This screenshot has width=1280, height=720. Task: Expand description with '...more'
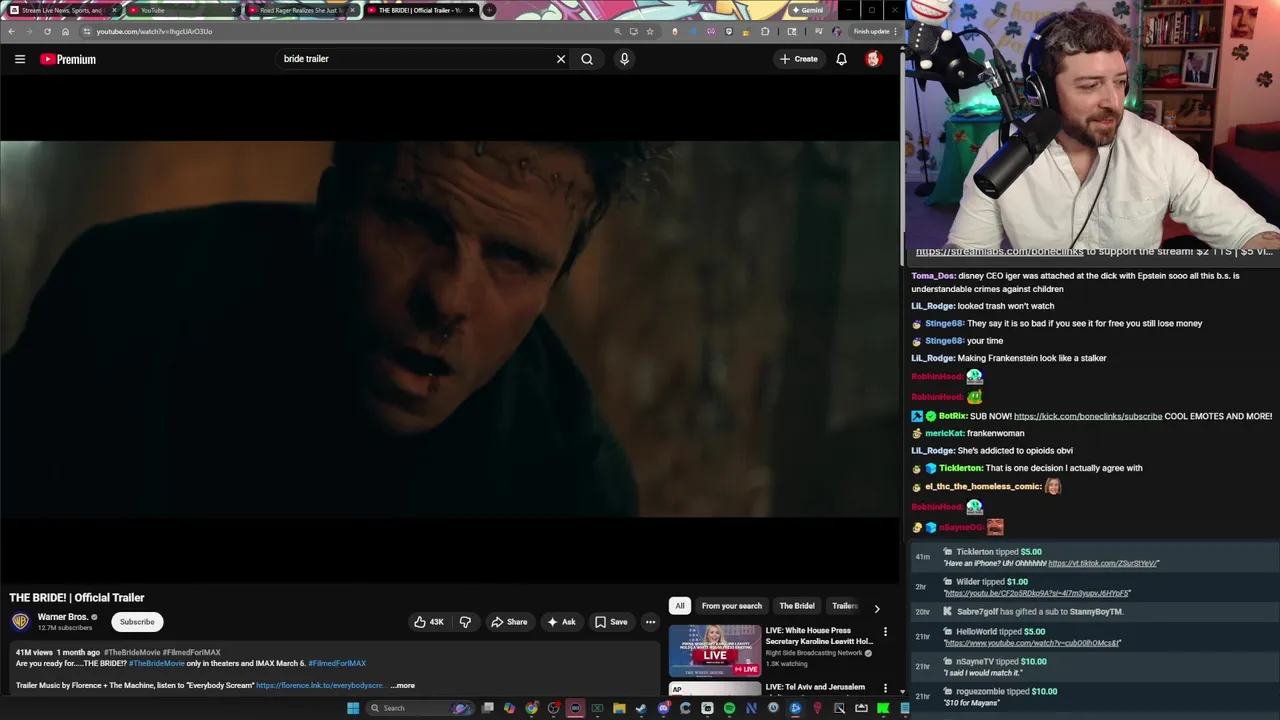click(402, 686)
